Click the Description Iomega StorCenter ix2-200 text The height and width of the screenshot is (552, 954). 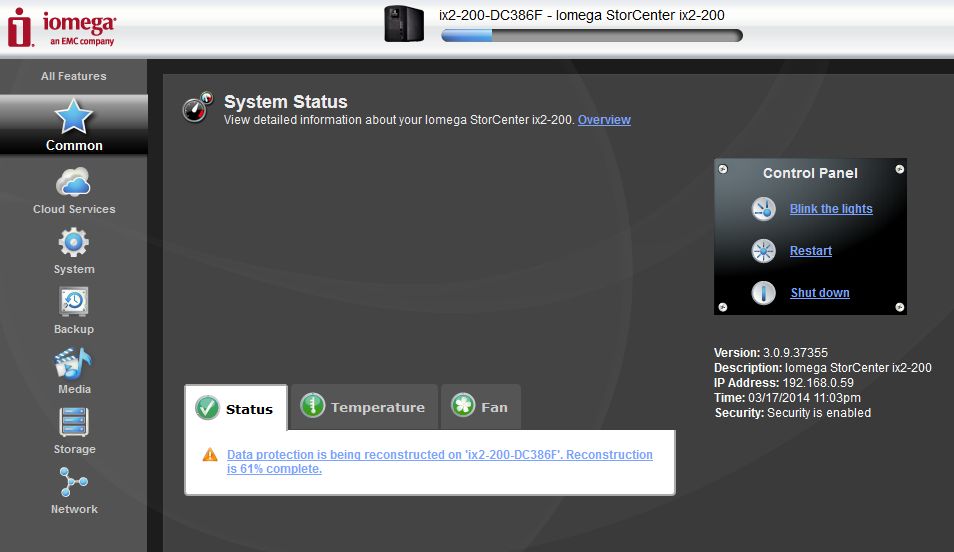pos(823,368)
